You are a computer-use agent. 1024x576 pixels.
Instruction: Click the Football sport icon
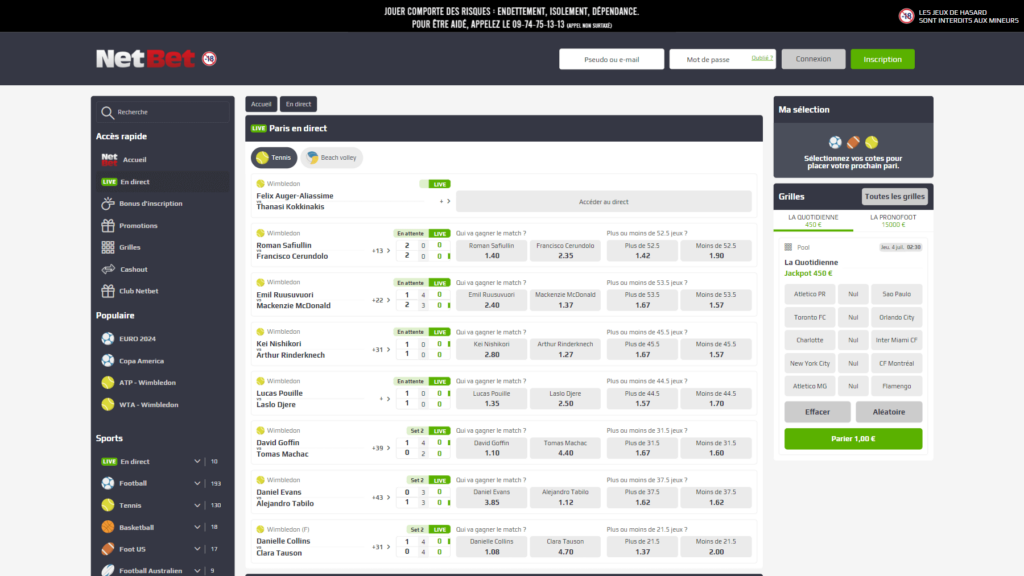(x=108, y=483)
